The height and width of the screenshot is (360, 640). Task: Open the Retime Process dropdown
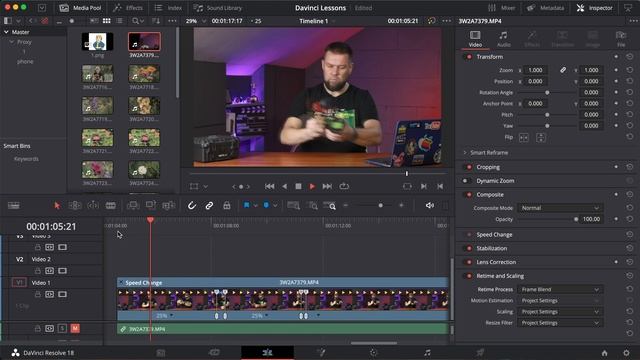pos(560,289)
